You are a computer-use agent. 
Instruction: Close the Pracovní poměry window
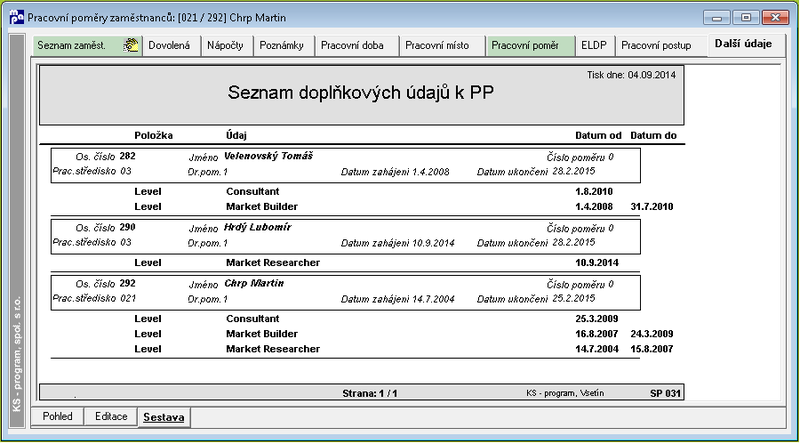(x=776, y=18)
